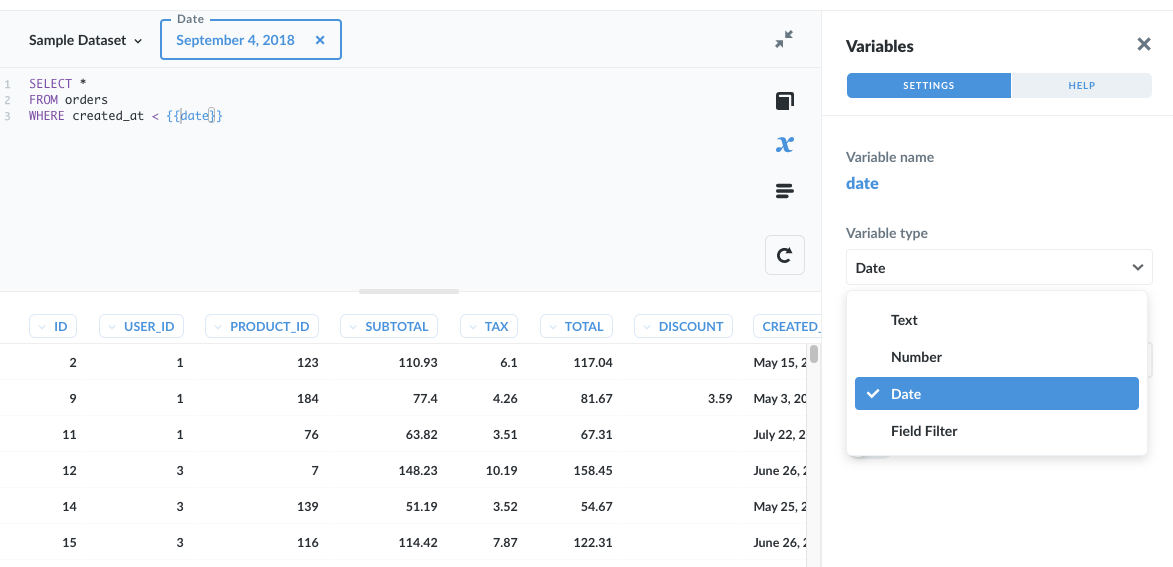Open the Sample Dataset database dropdown
The image size is (1173, 567).
pyautogui.click(x=85, y=41)
